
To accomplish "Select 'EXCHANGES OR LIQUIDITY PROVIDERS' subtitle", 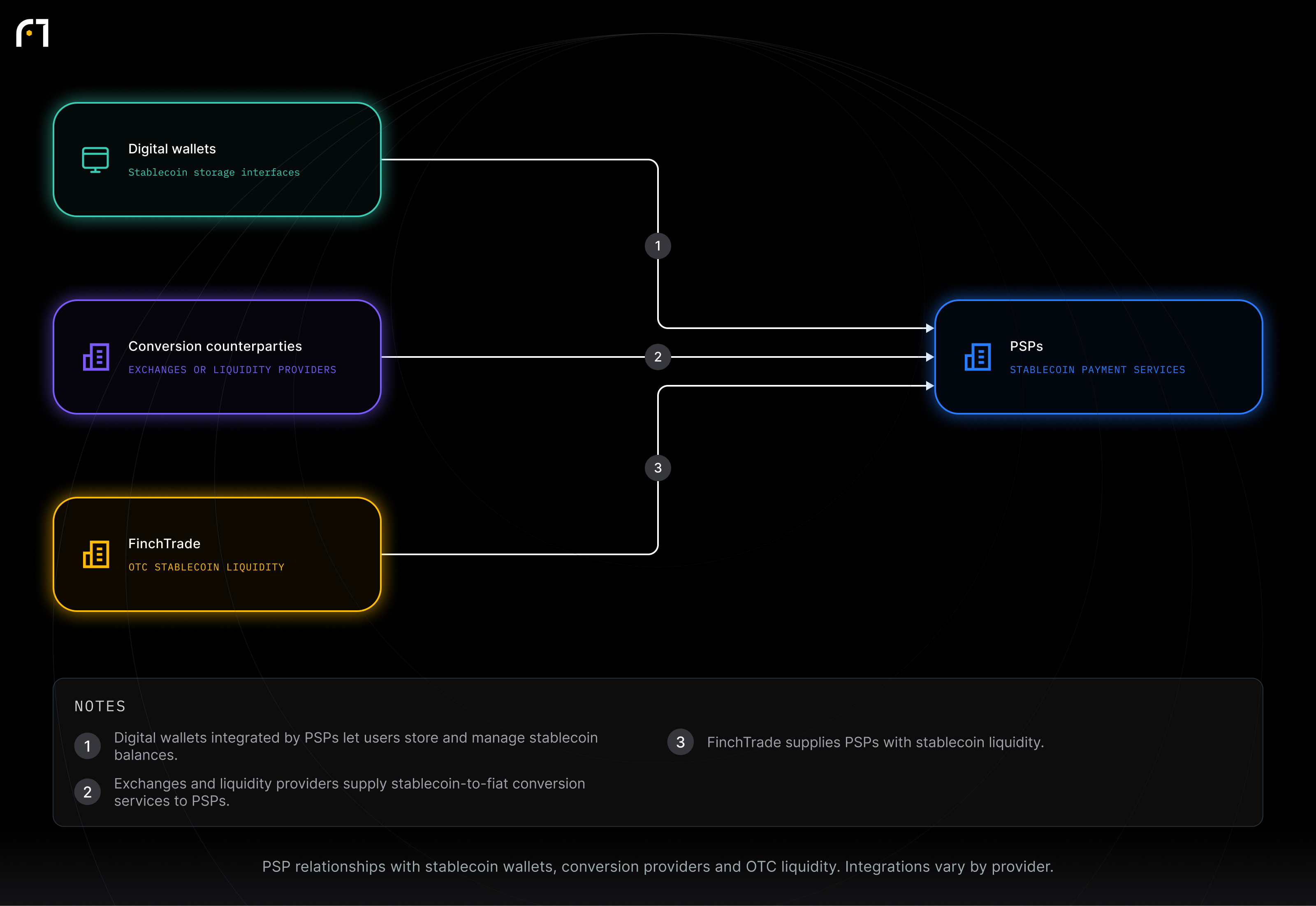I will tap(232, 370).
